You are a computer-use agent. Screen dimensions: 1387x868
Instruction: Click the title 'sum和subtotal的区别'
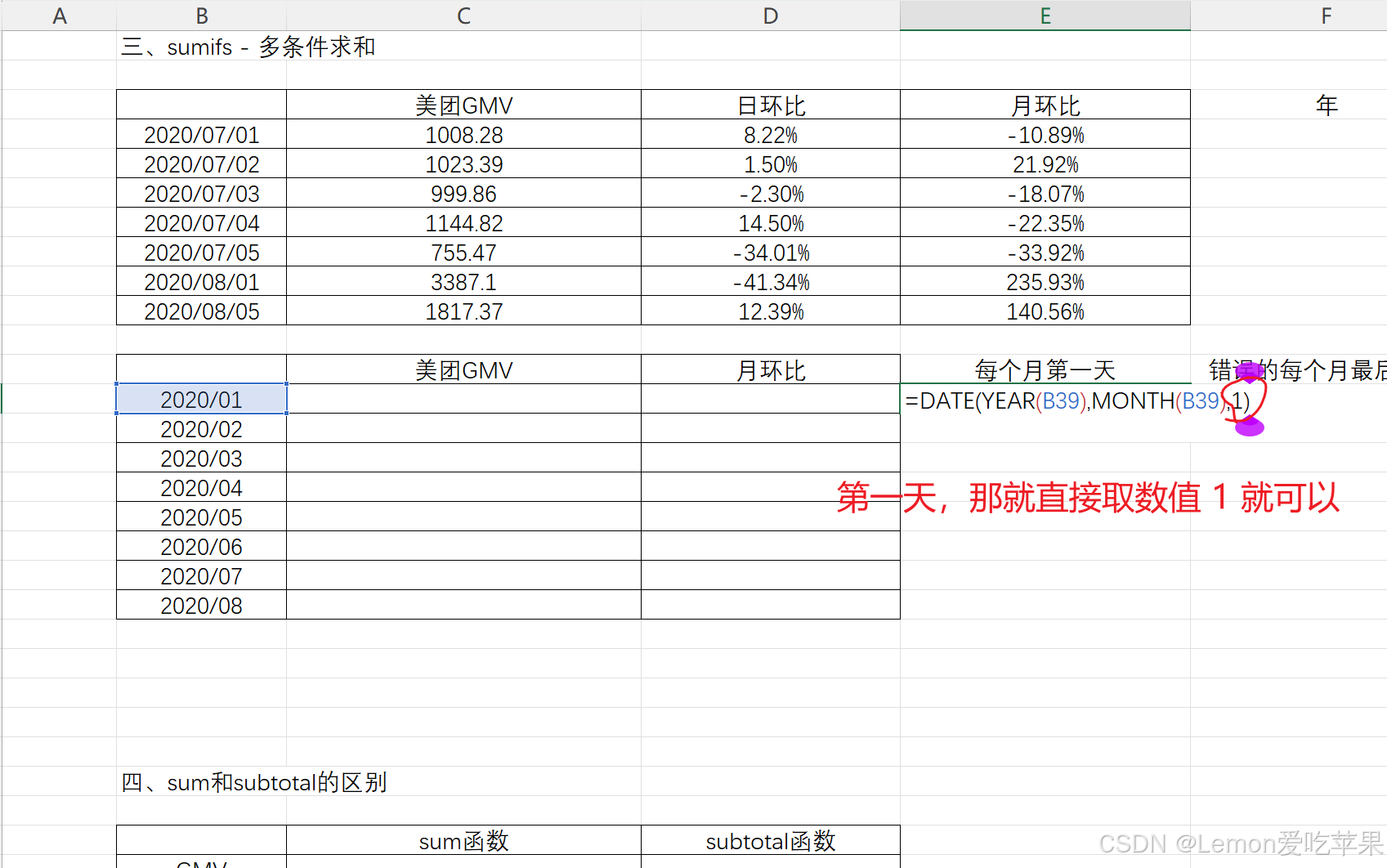coord(254,782)
